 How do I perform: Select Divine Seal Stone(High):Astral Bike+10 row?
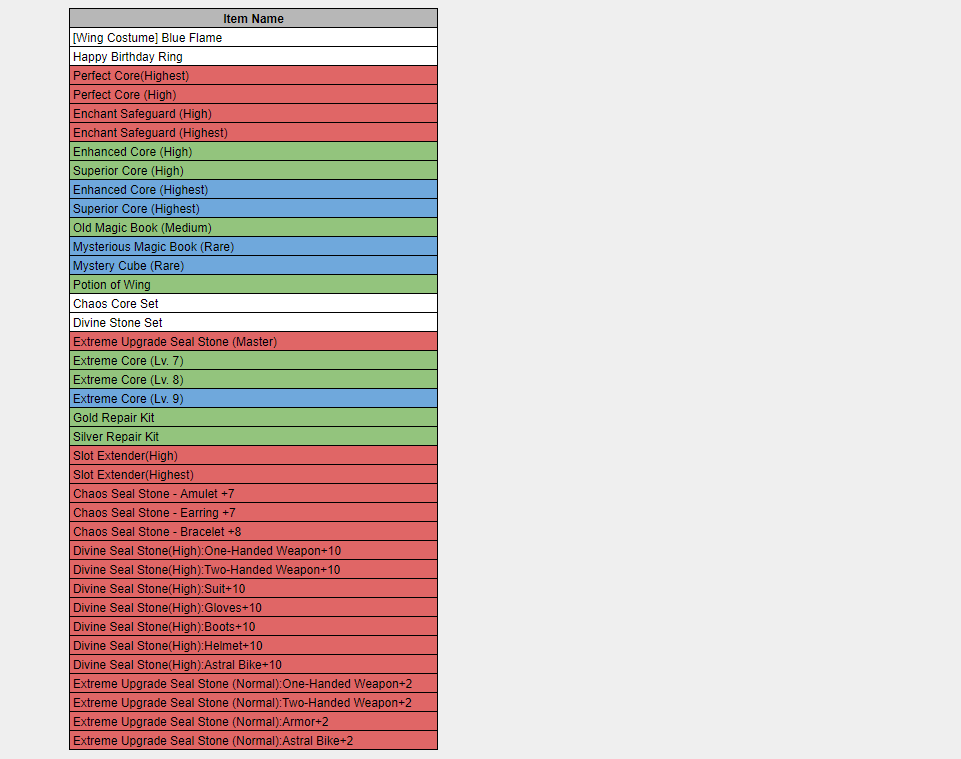click(253, 665)
